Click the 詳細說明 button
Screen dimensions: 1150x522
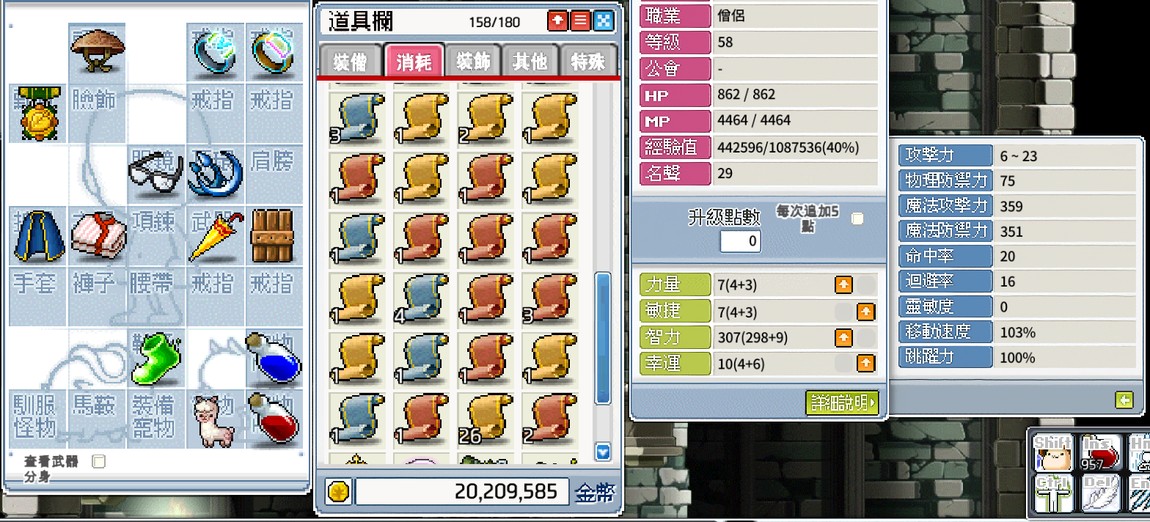842,402
